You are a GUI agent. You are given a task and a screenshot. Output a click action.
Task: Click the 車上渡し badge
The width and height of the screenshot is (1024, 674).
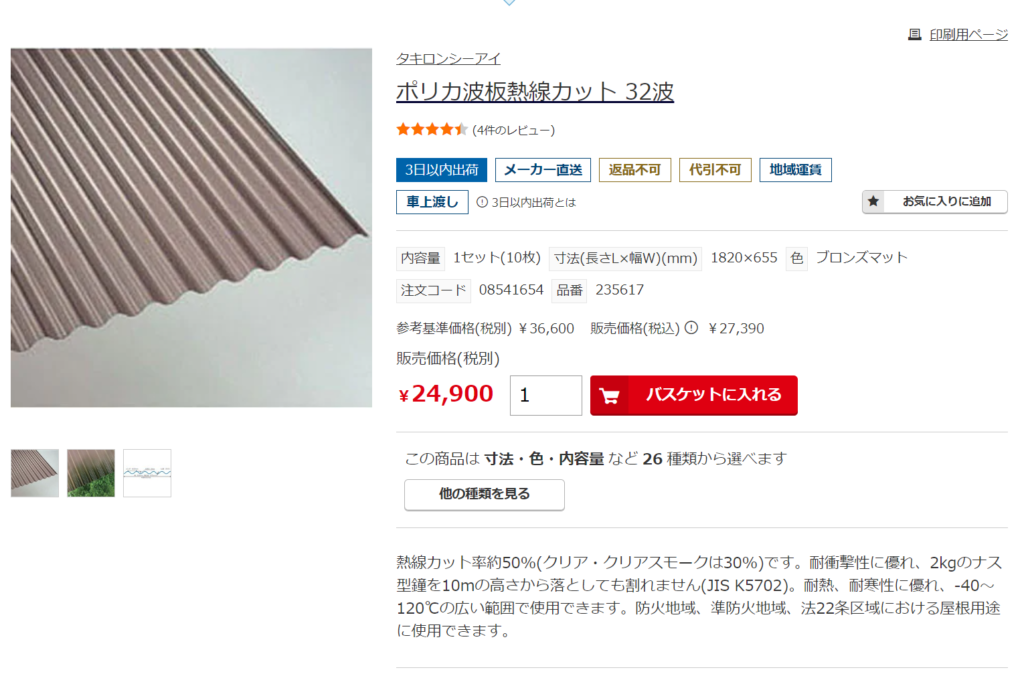pyautogui.click(x=432, y=202)
